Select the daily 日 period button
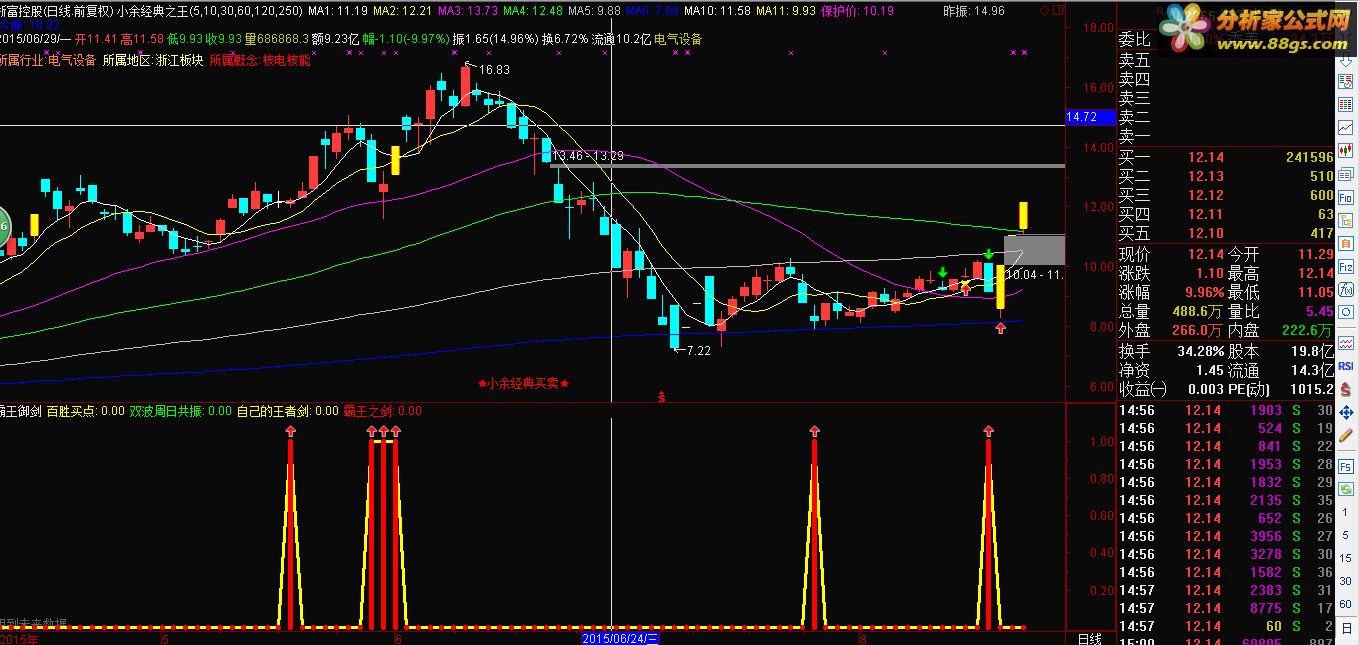Image resolution: width=1359 pixels, height=645 pixels. (1346, 627)
